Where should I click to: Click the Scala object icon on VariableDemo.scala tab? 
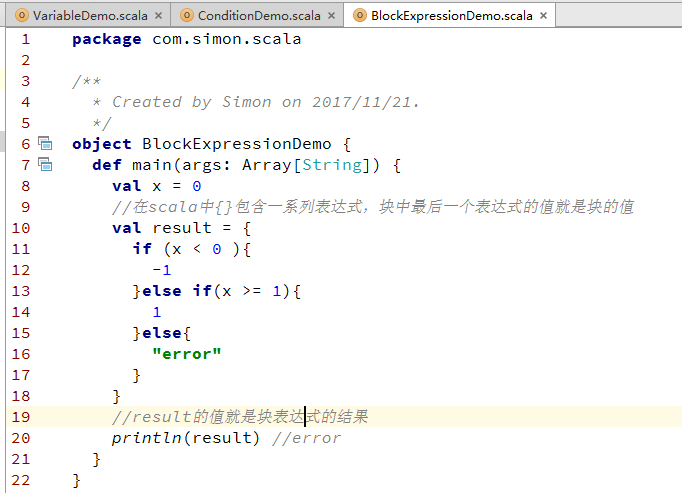coord(21,15)
